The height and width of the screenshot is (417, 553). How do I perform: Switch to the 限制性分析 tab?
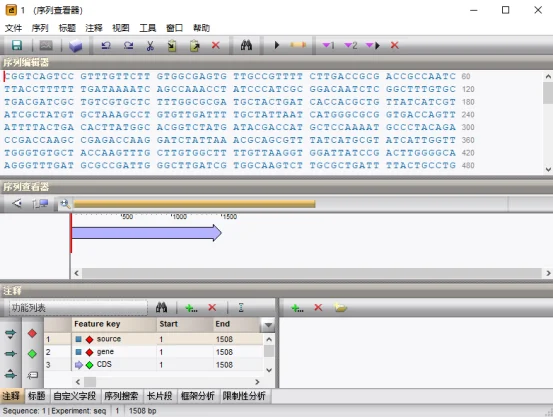tap(244, 396)
